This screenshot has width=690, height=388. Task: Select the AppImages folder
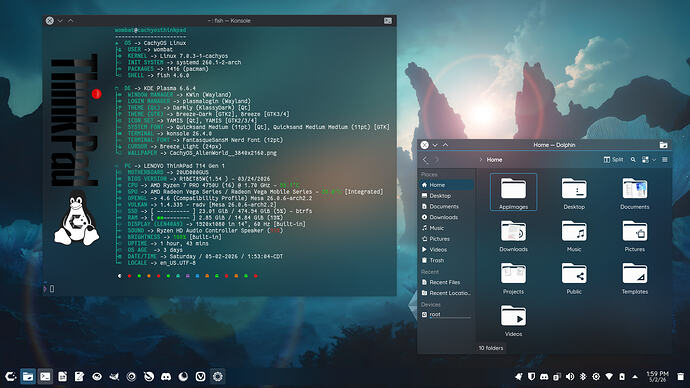pyautogui.click(x=513, y=193)
